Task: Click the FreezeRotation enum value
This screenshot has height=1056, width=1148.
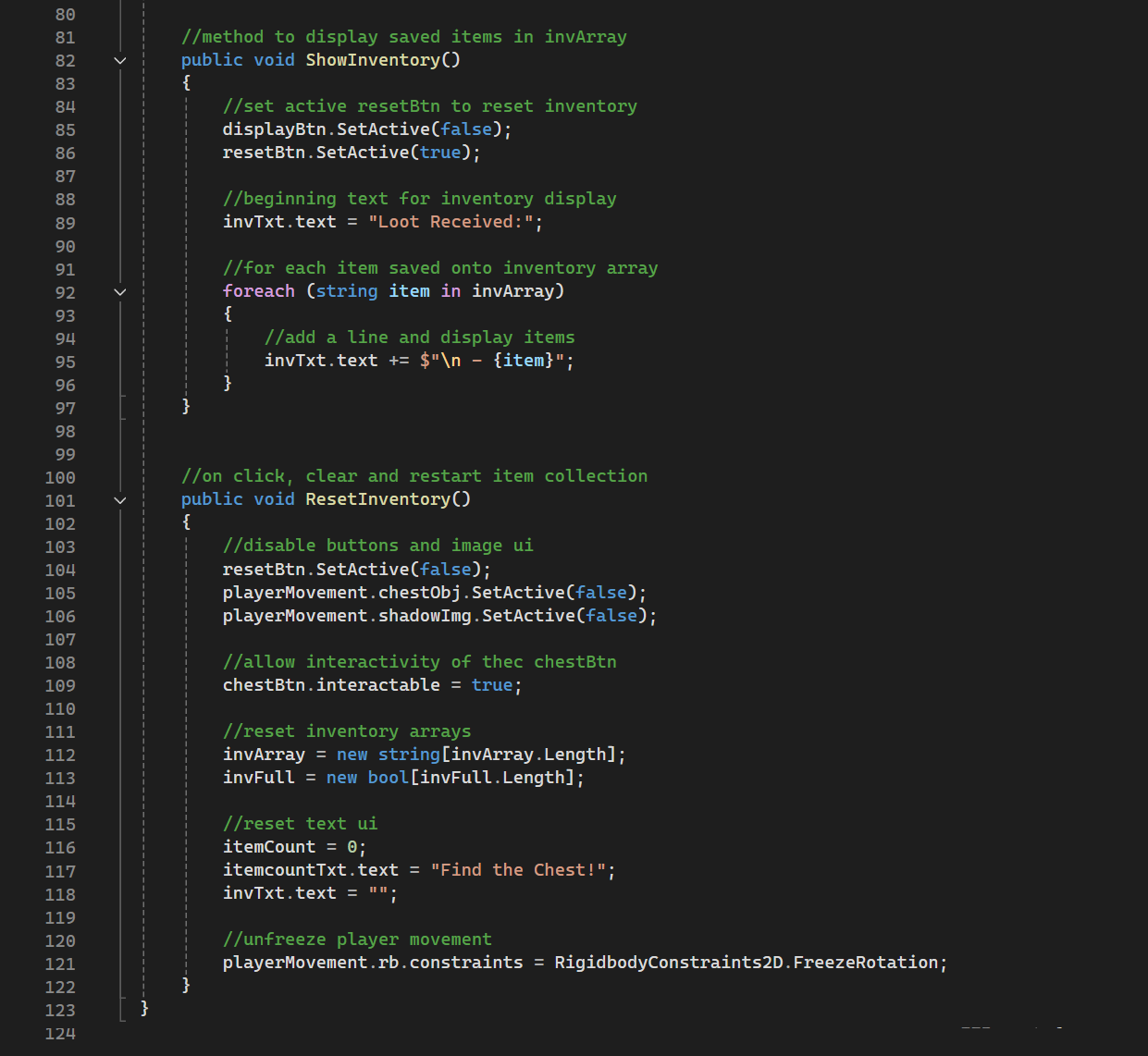Action: (x=865, y=963)
